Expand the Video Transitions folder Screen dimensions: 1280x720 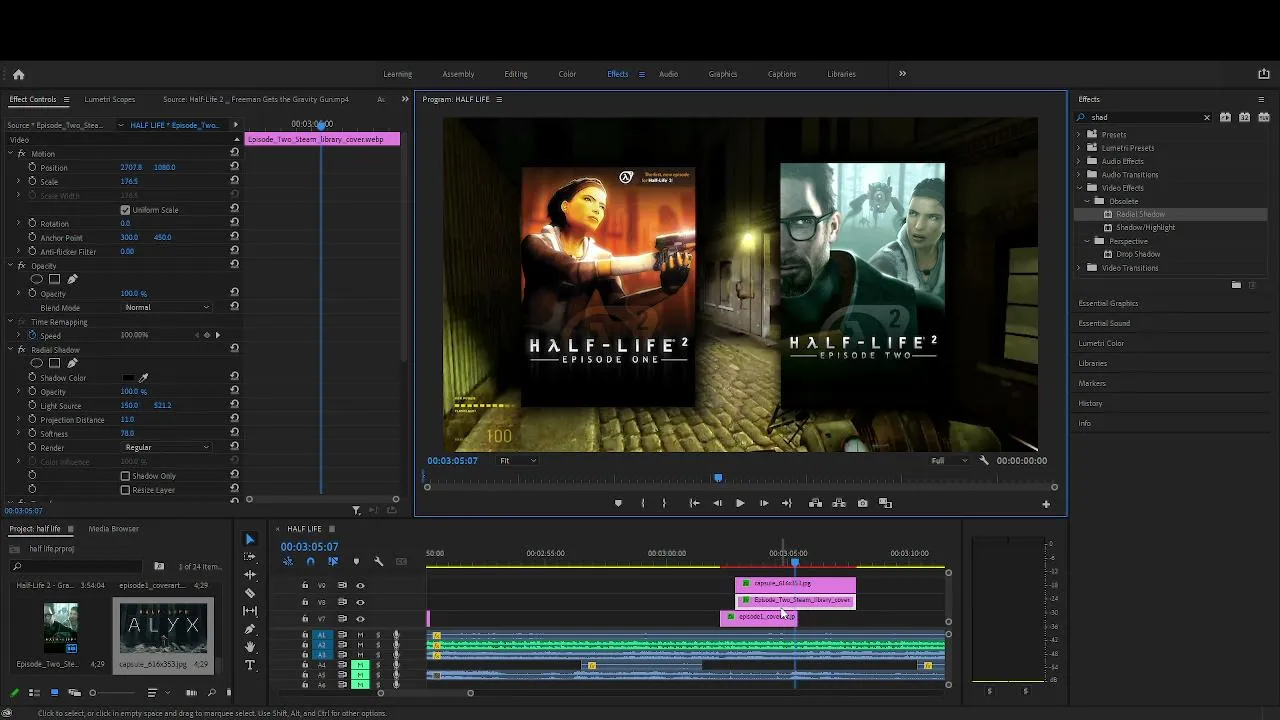coord(1079,268)
